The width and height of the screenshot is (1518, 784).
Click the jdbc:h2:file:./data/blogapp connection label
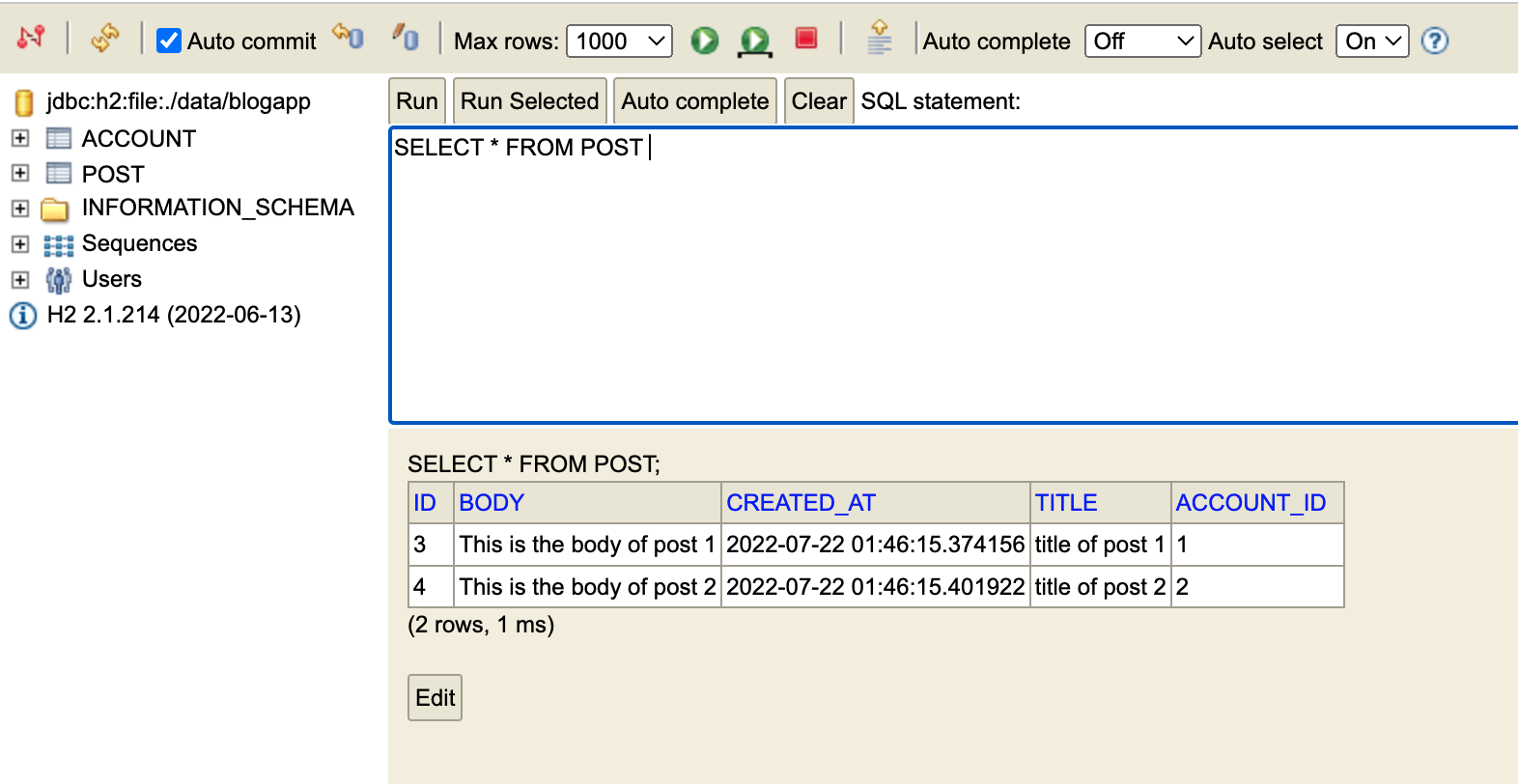179,101
